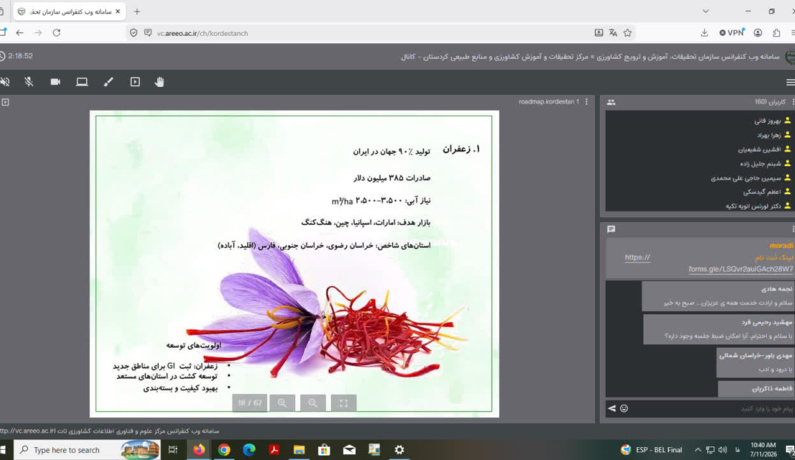795x460 pixels.
Task: Bookmark this page with star
Action: click(x=628, y=33)
